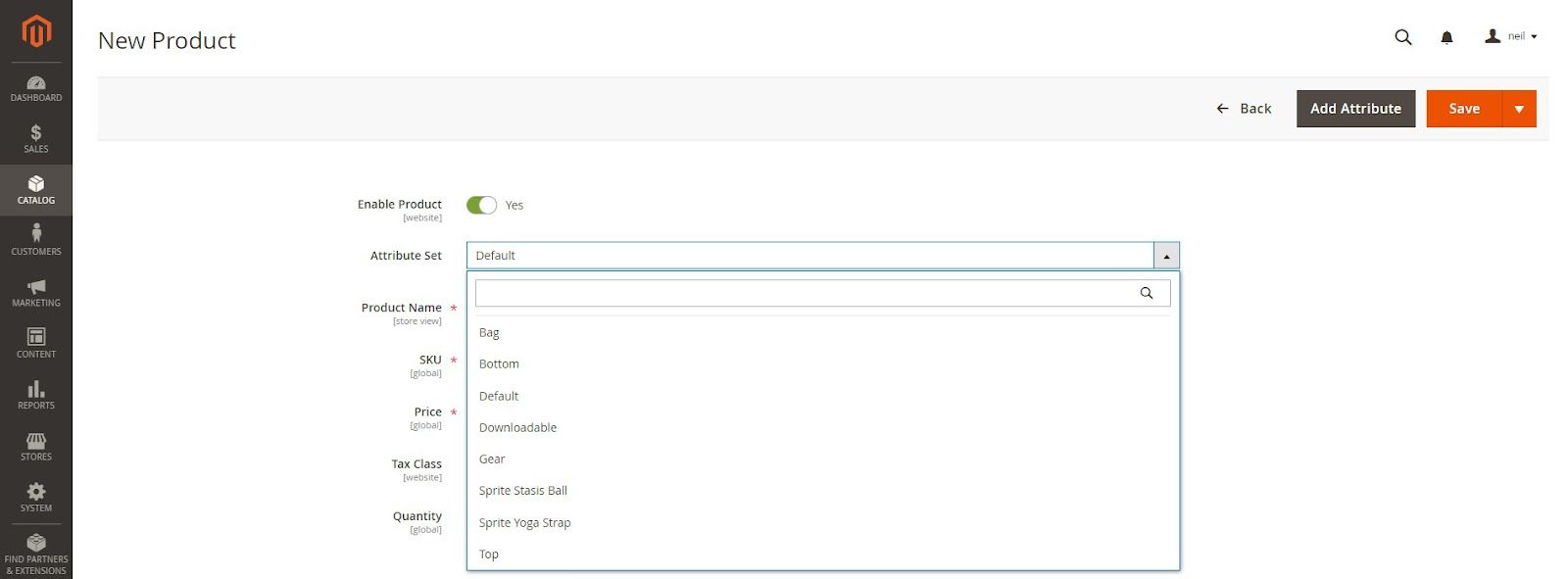Expand the Save button arrow options
This screenshot has height=579, width=1568.
coord(1519,109)
